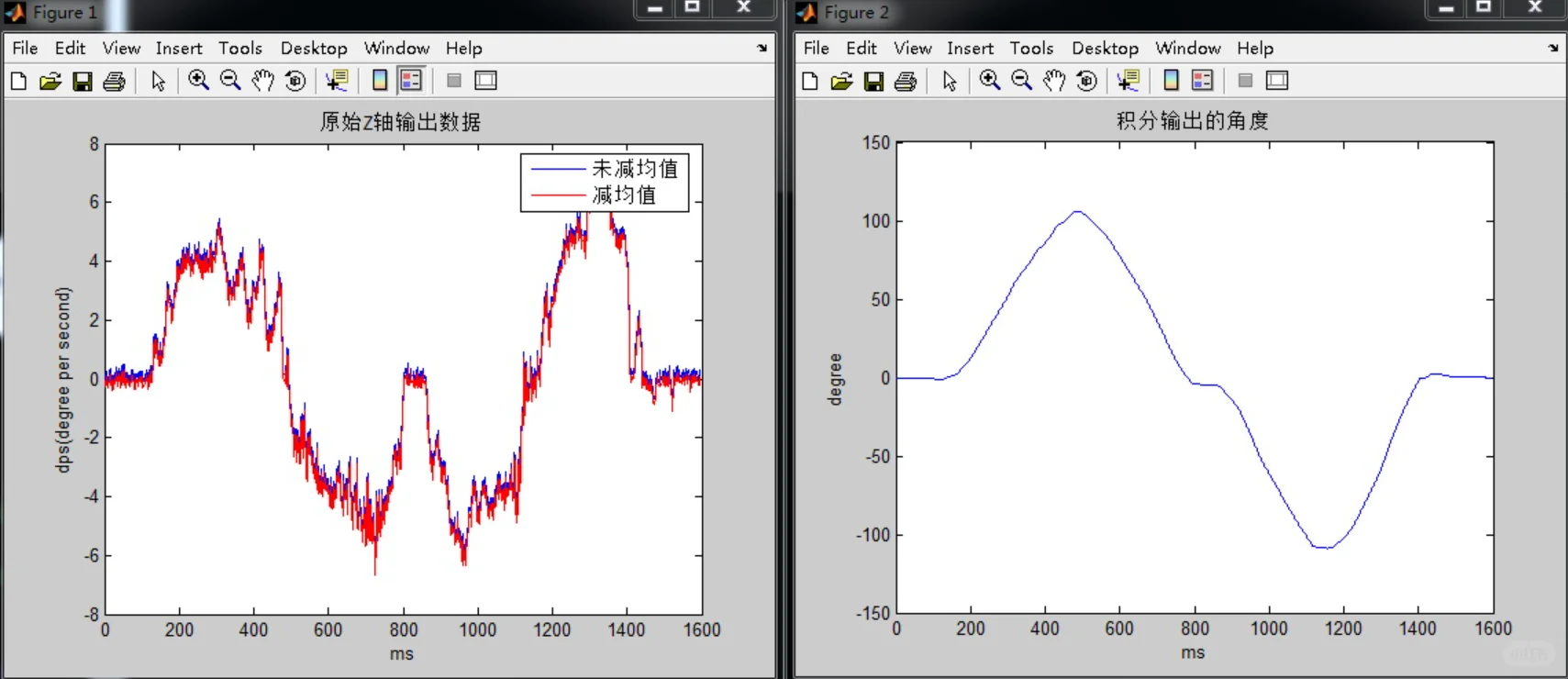Image resolution: width=1568 pixels, height=679 pixels.
Task: Click the MATLAB logo in Figure 1 title bar
Action: pyautogui.click(x=15, y=12)
